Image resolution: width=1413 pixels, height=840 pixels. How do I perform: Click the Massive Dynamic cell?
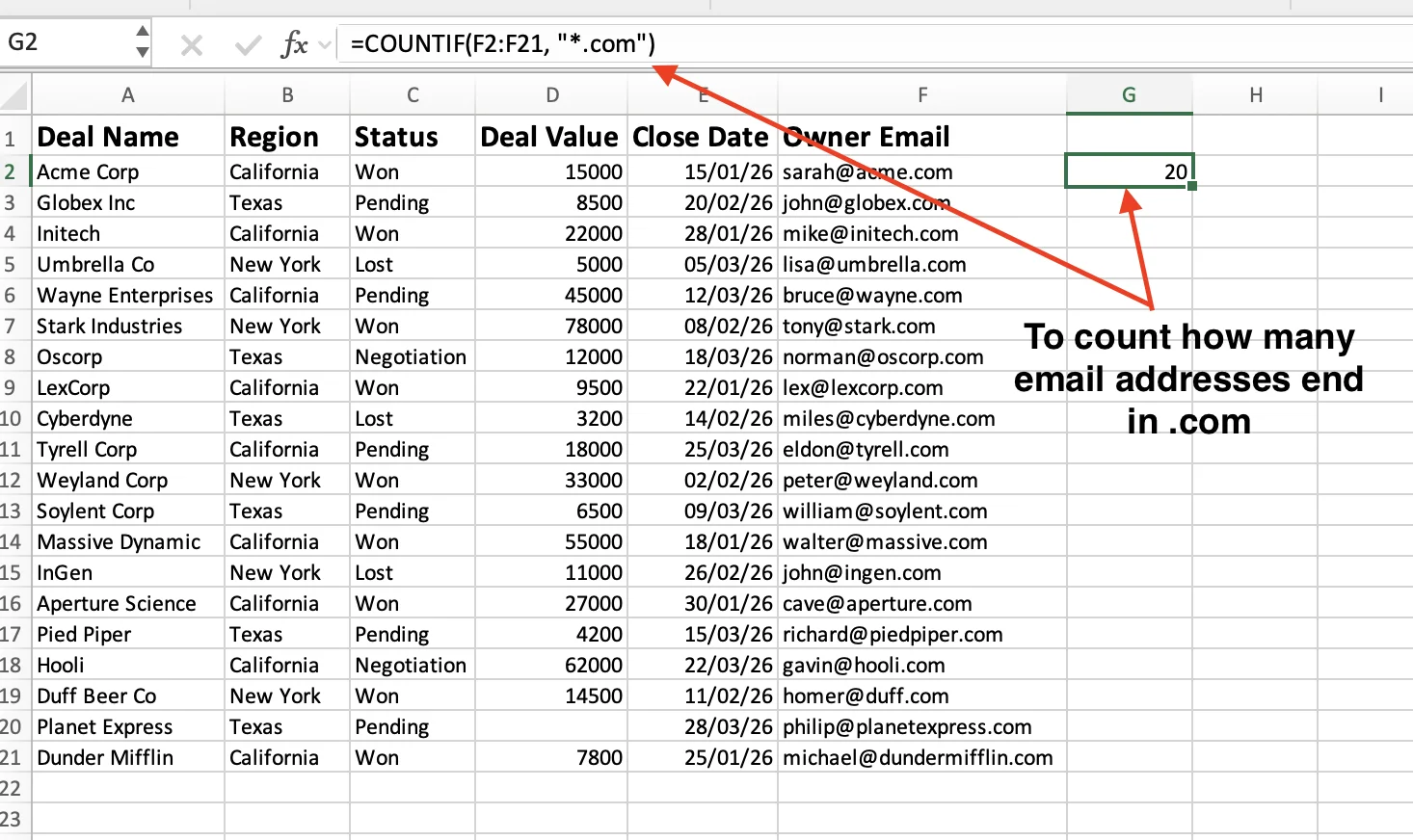[x=128, y=541]
